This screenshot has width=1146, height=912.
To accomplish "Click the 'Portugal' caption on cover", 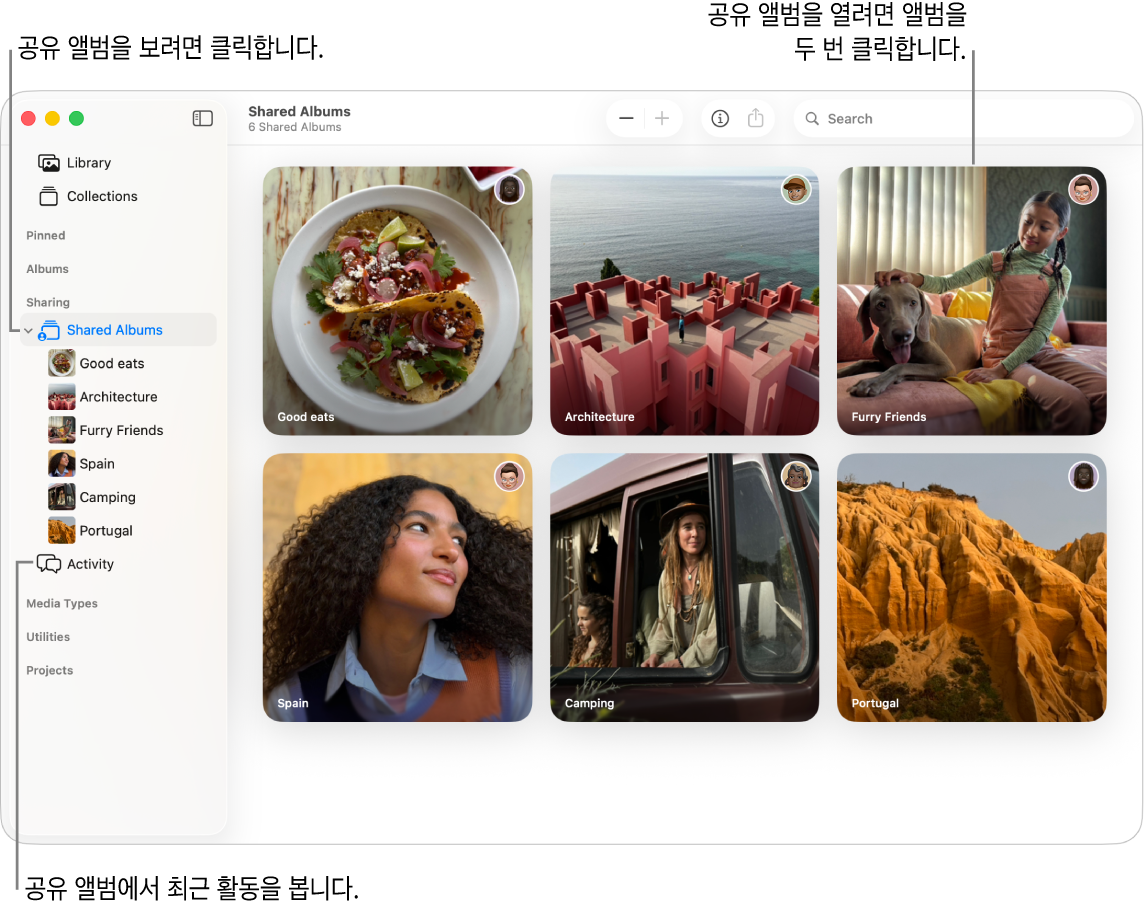I will [875, 703].
